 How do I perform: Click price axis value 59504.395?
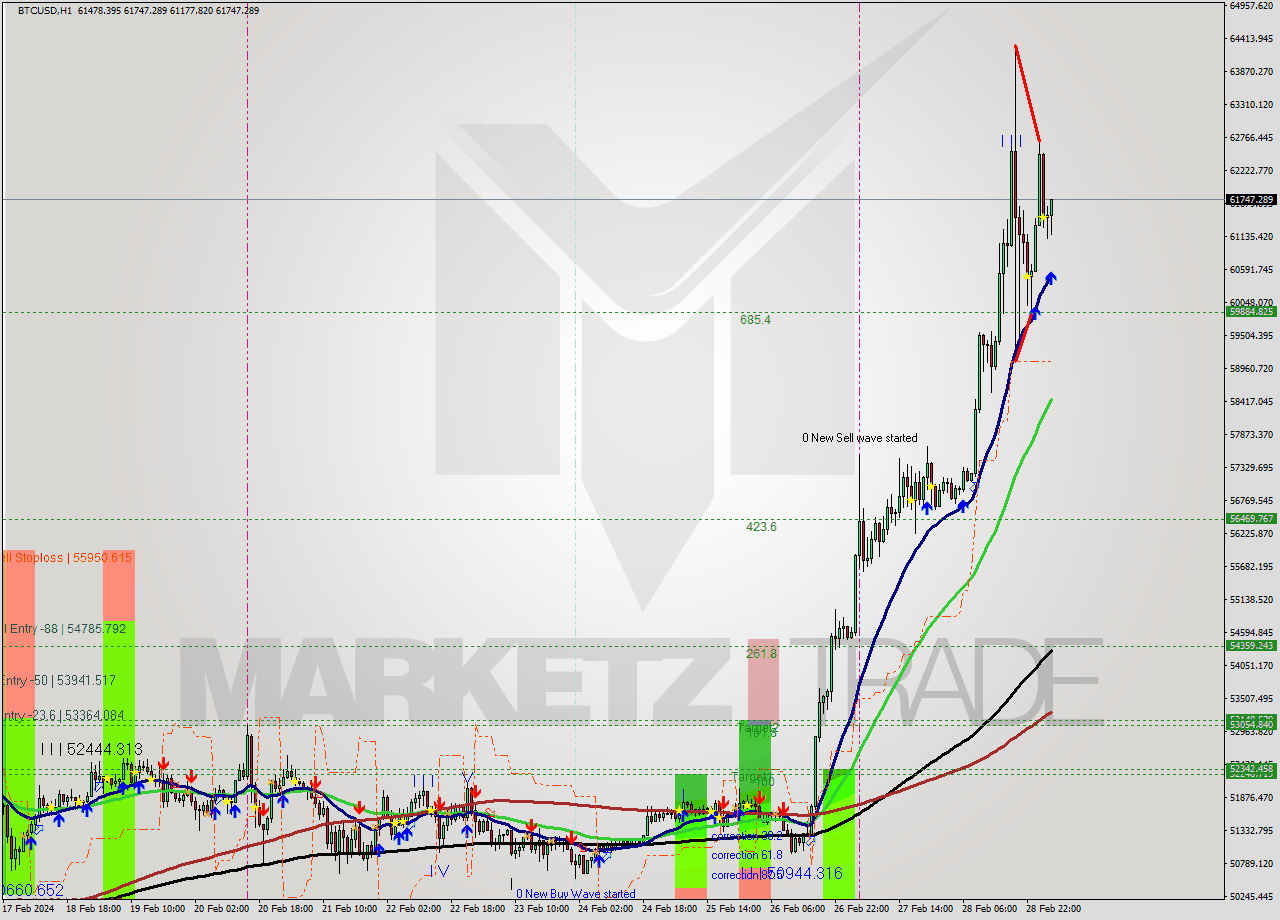(1250, 336)
